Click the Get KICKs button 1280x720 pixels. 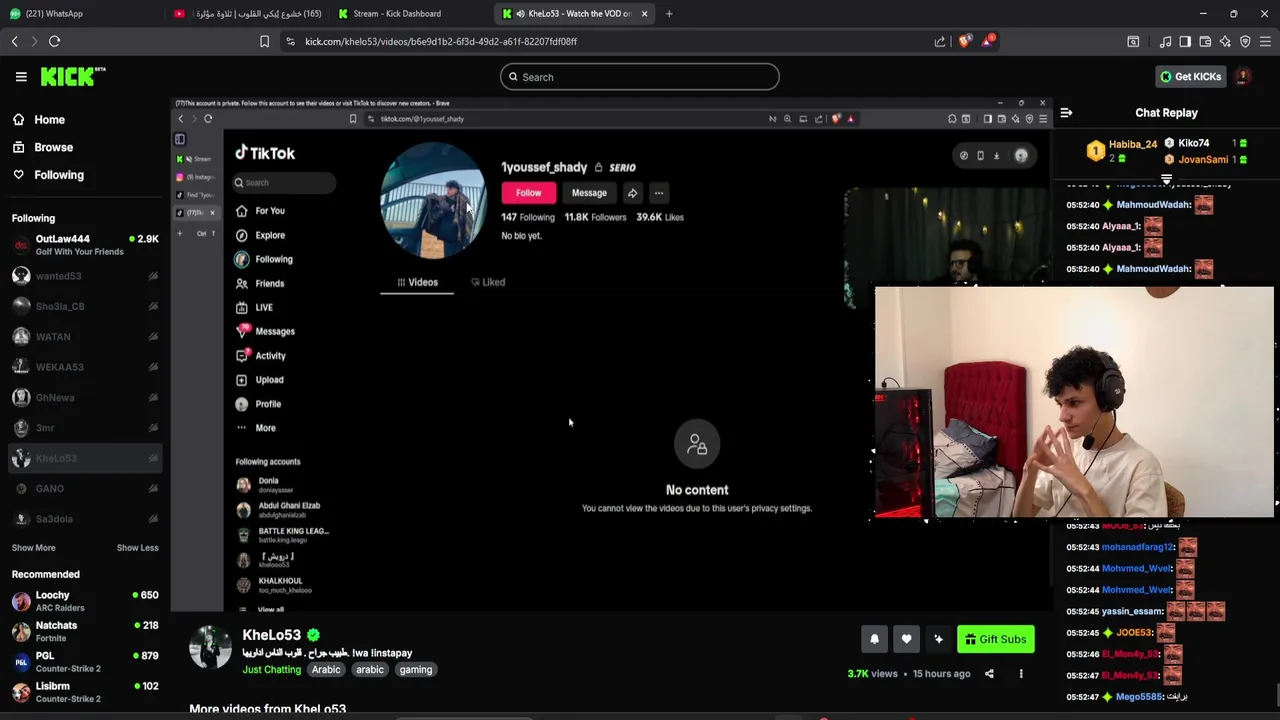click(1189, 76)
